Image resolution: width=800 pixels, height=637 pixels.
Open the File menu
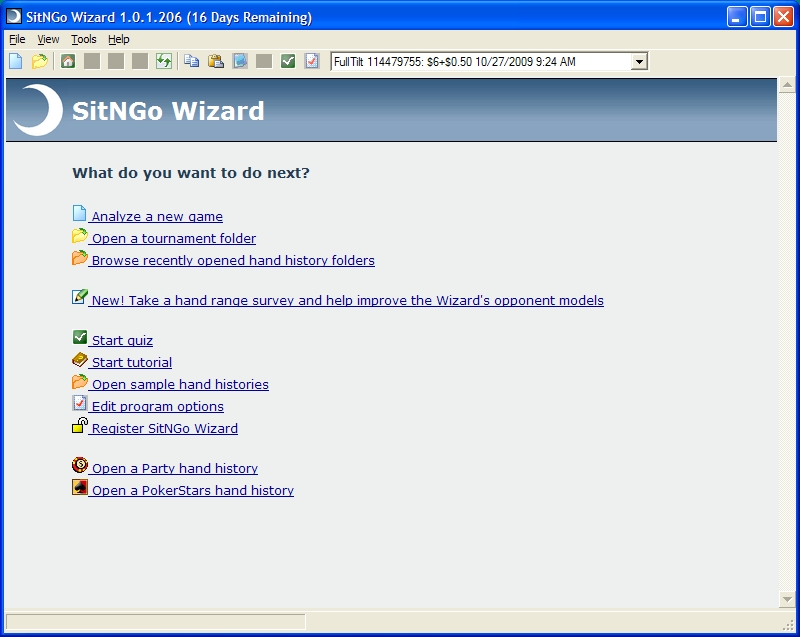pyautogui.click(x=17, y=39)
